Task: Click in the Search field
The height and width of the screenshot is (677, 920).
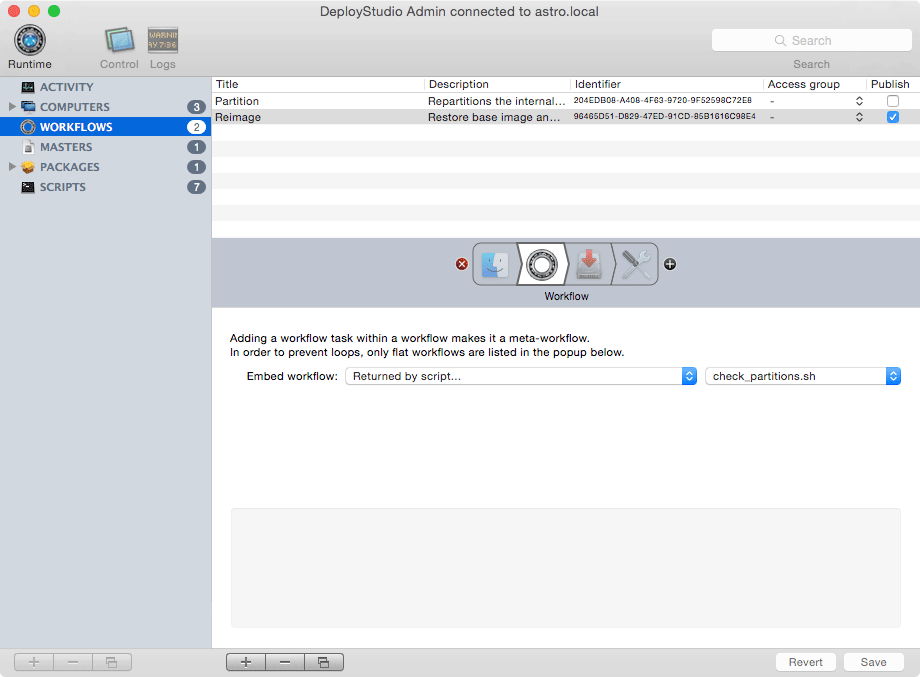Action: tap(811, 41)
